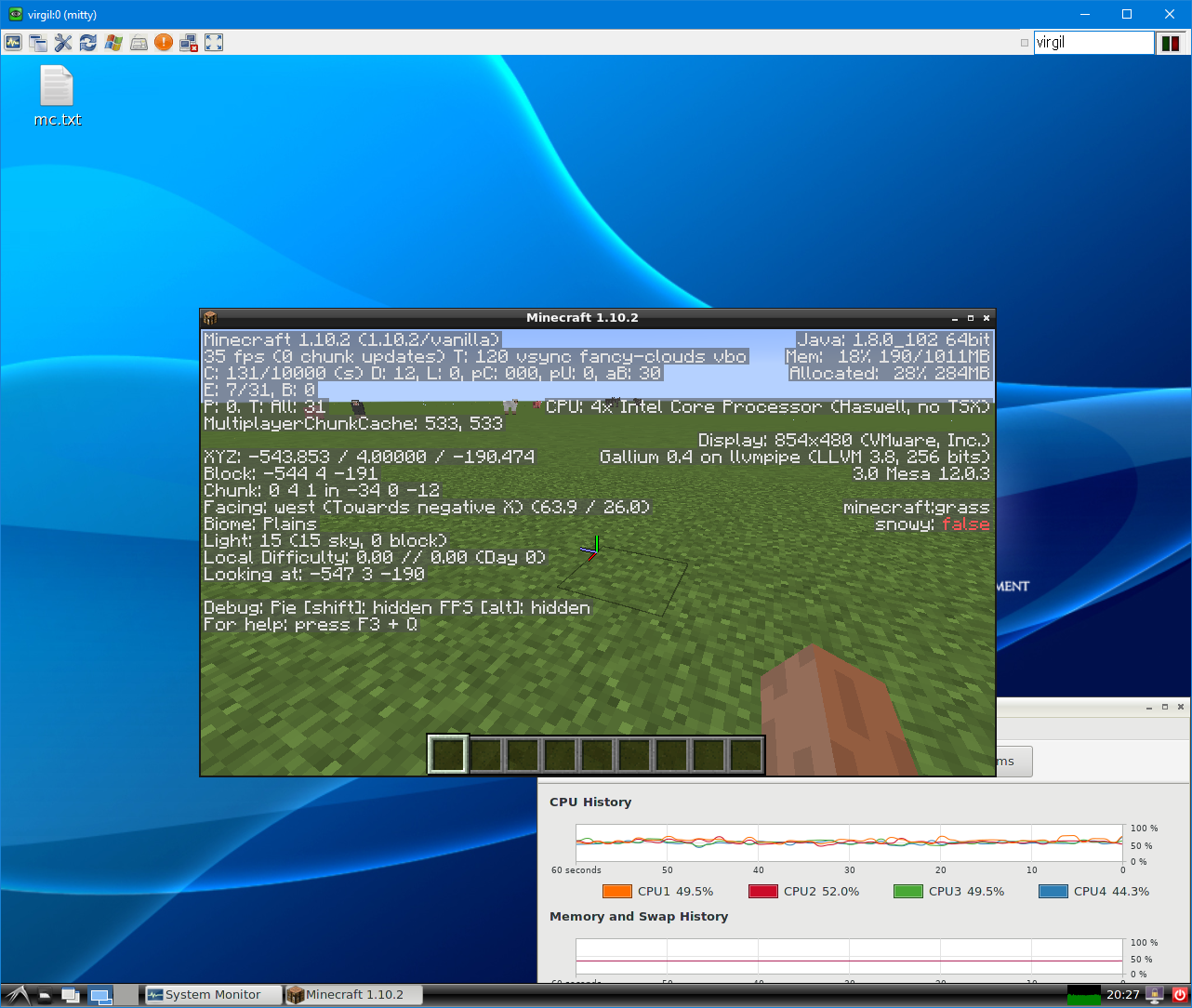Image resolution: width=1192 pixels, height=1008 pixels.
Task: Click the orange exclamation mark icon
Action: 164,43
